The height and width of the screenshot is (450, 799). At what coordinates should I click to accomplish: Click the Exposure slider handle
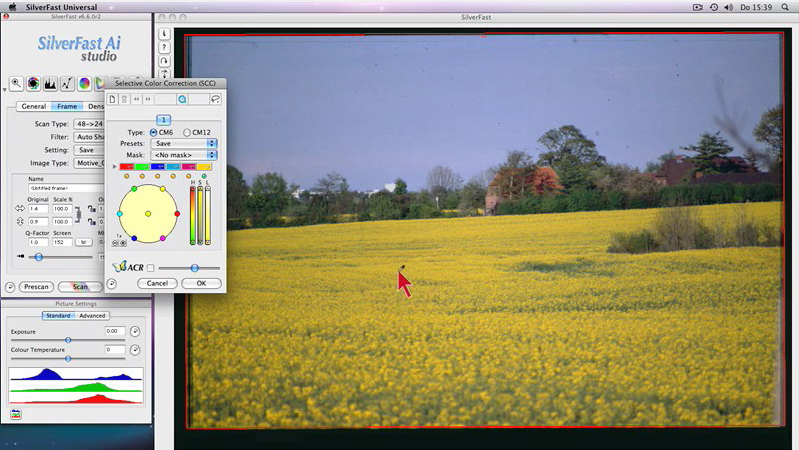pyautogui.click(x=68, y=340)
